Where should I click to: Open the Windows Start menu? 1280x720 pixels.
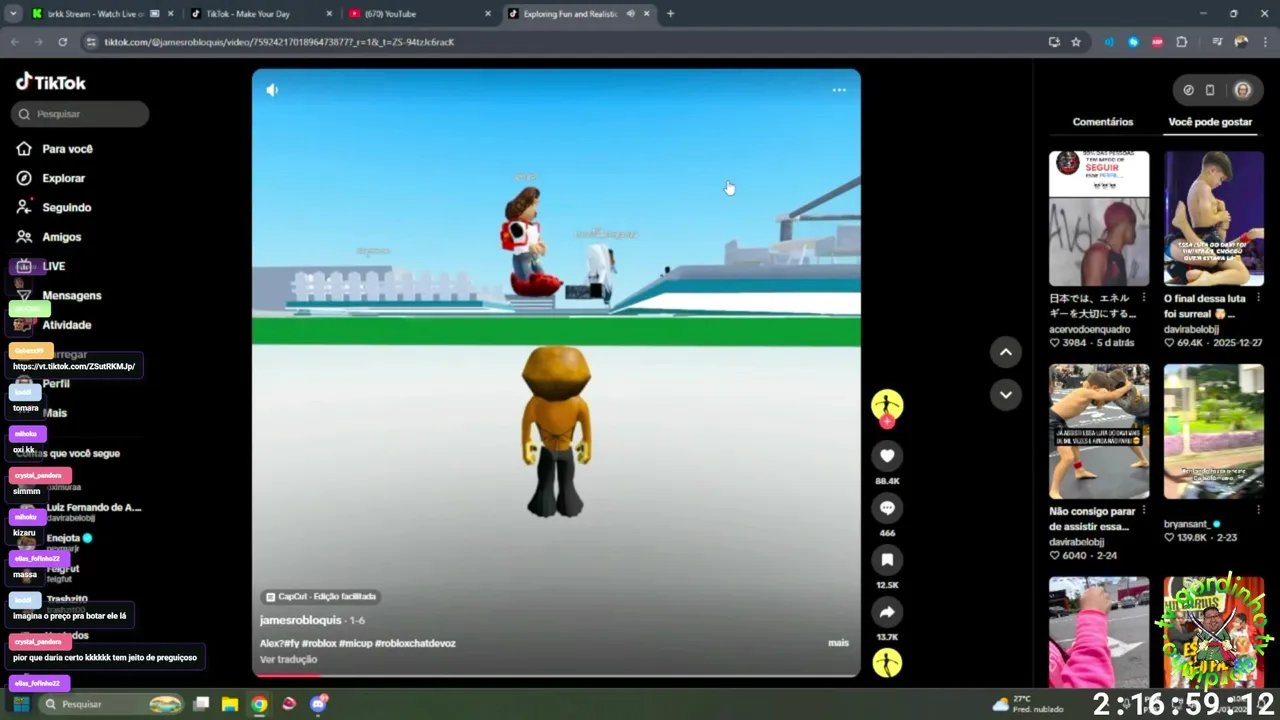tap(21, 704)
